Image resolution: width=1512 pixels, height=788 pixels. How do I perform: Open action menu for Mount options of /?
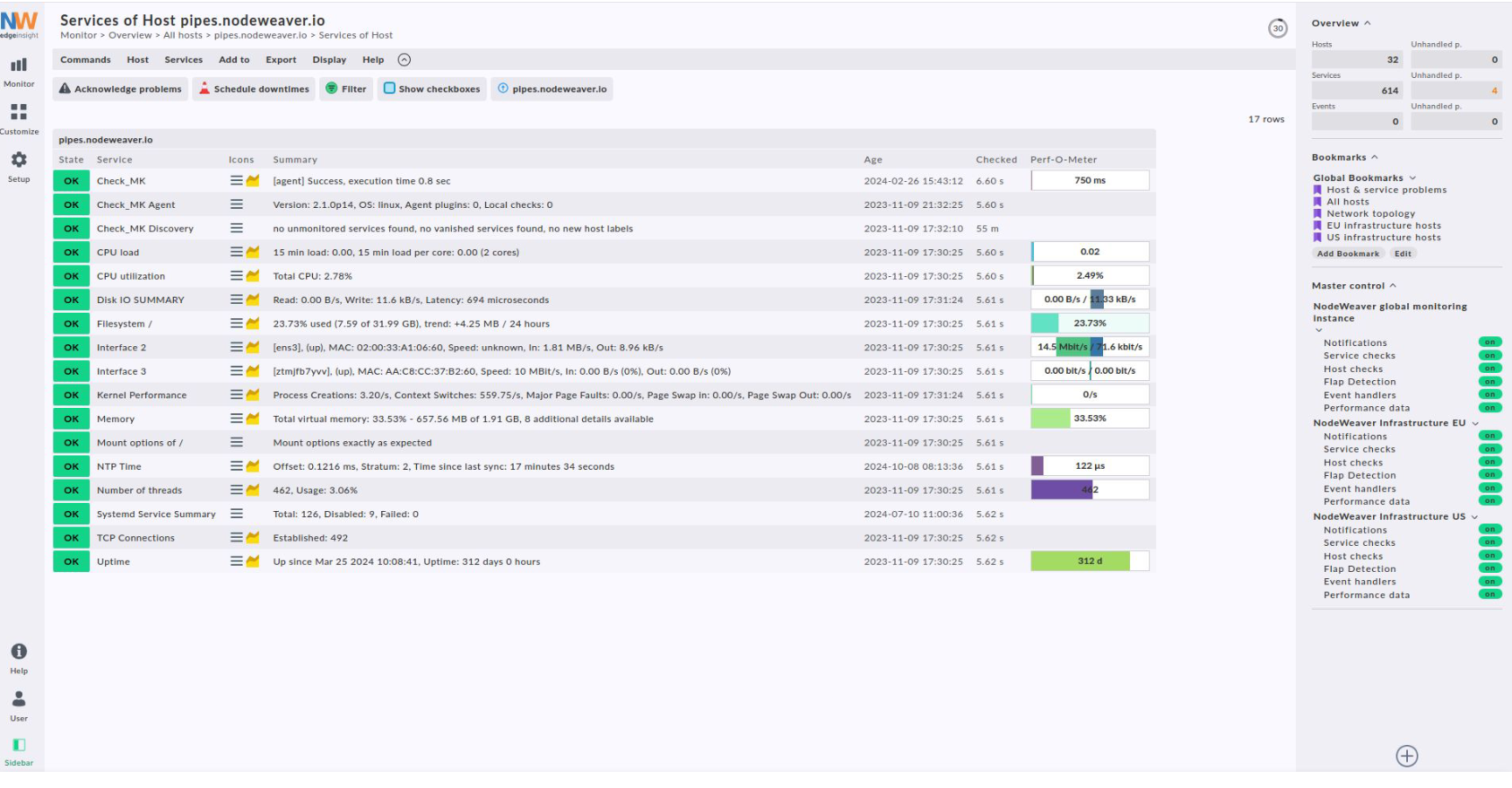pos(237,442)
